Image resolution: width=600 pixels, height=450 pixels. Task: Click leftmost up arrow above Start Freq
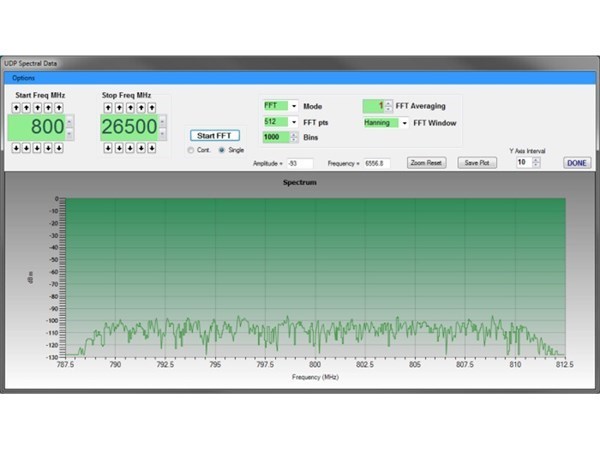click(x=15, y=108)
